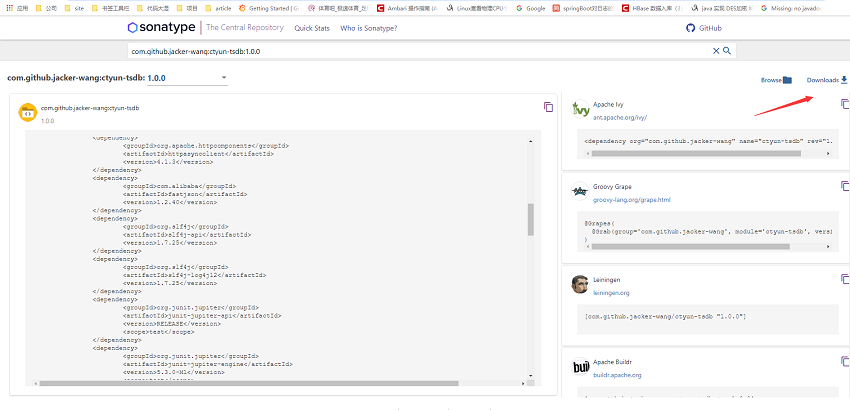This screenshot has width=850, height=410.
Task: Click Leiningen snippet code text
Action: (x=666, y=316)
